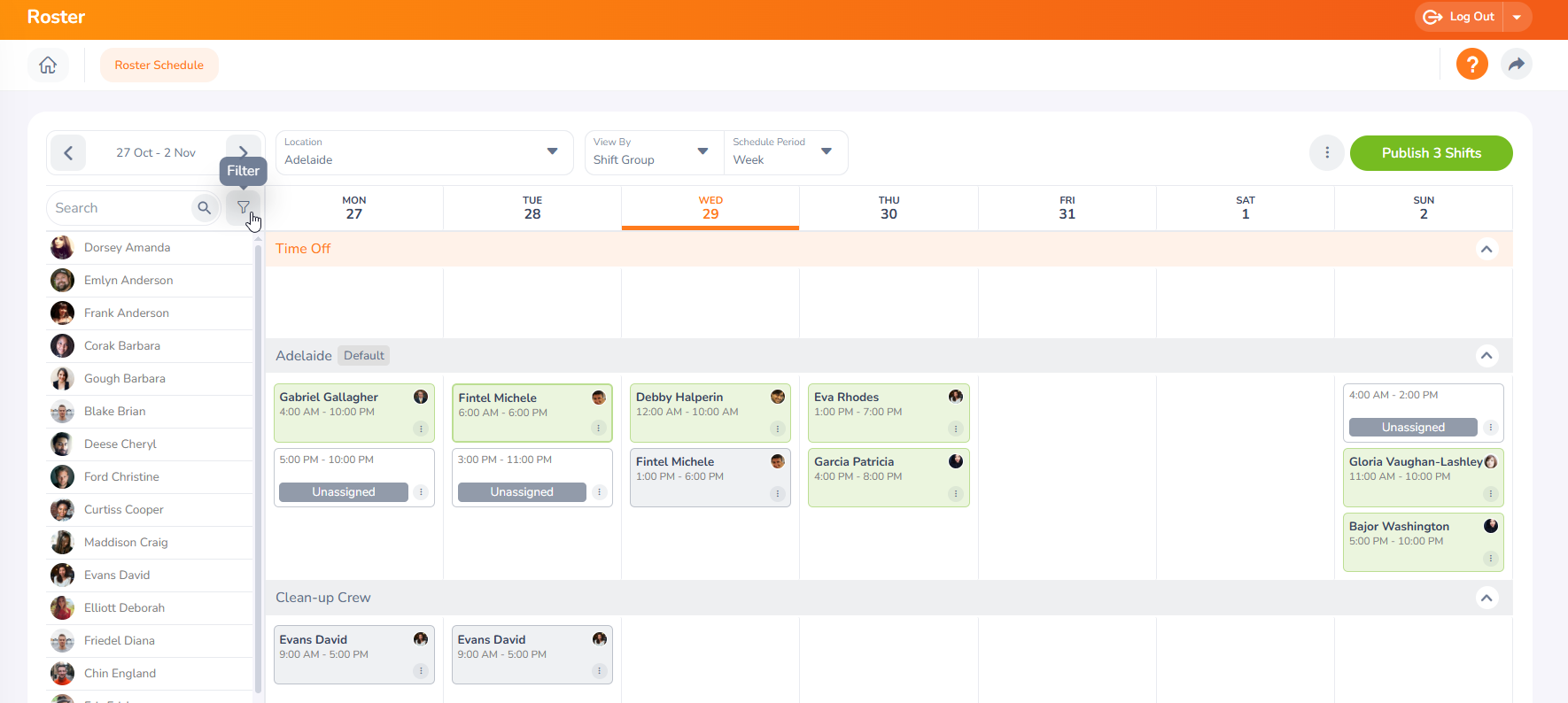The image size is (1568, 703).
Task: Open more options beside Publish button
Action: tap(1326, 153)
